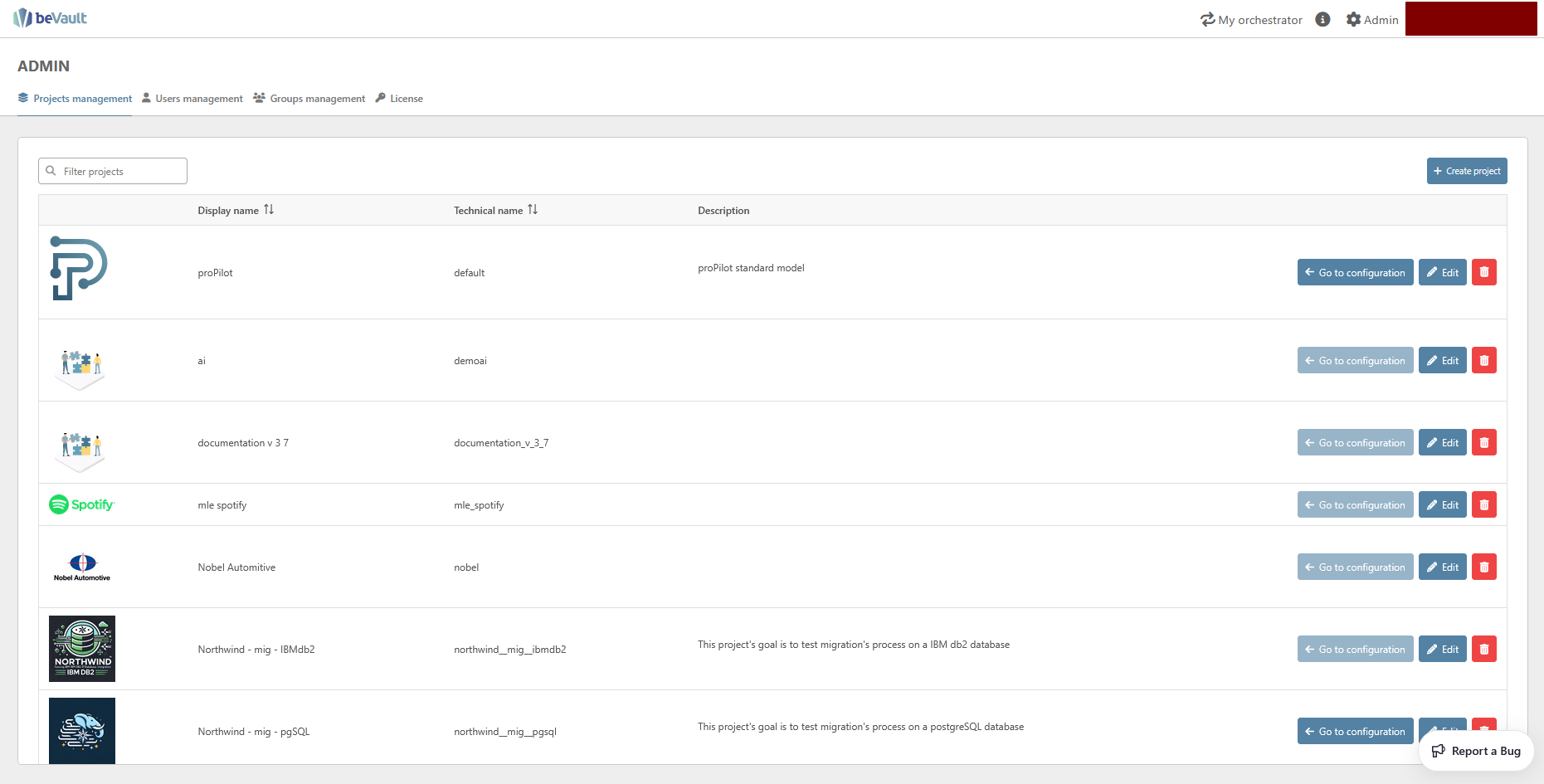This screenshot has height=784, width=1544.
Task: Click trash icon for documentation v 3 7
Action: (x=1483, y=442)
